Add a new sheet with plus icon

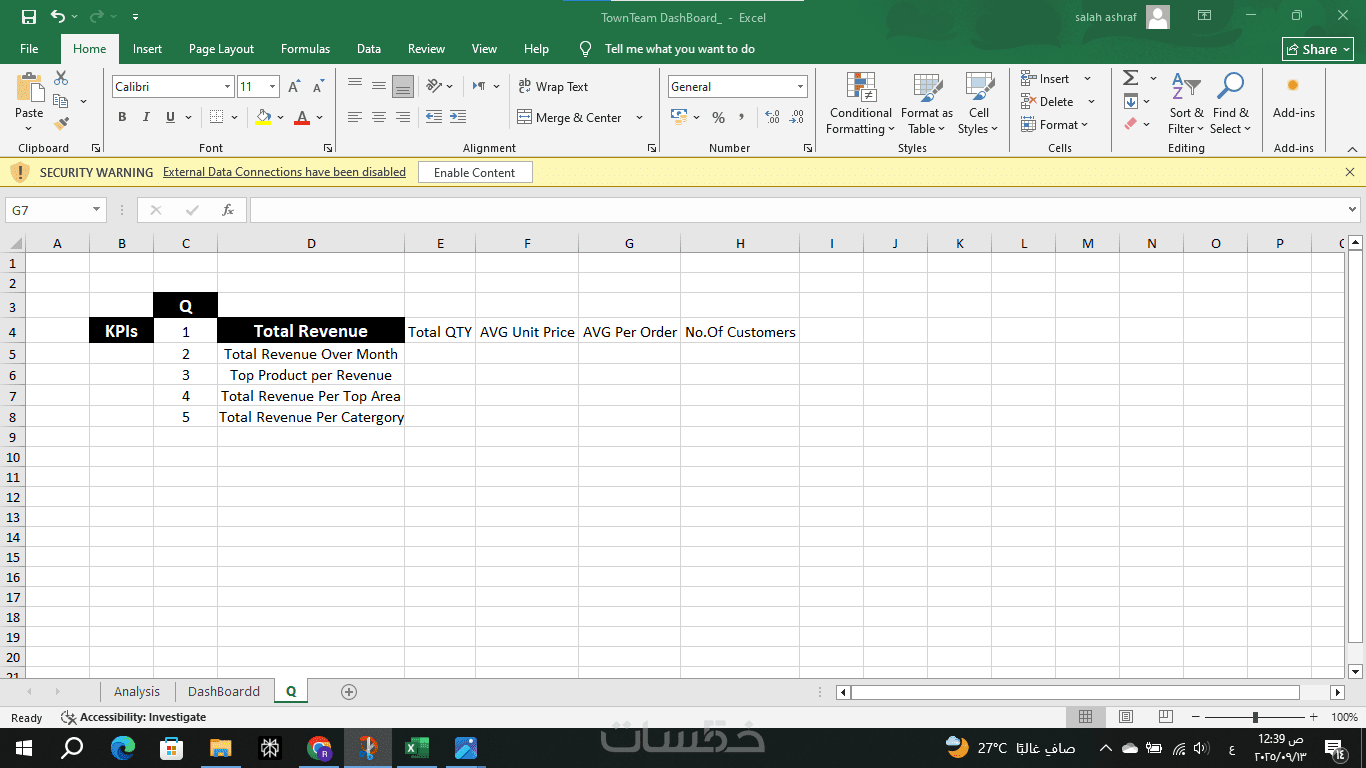(349, 691)
